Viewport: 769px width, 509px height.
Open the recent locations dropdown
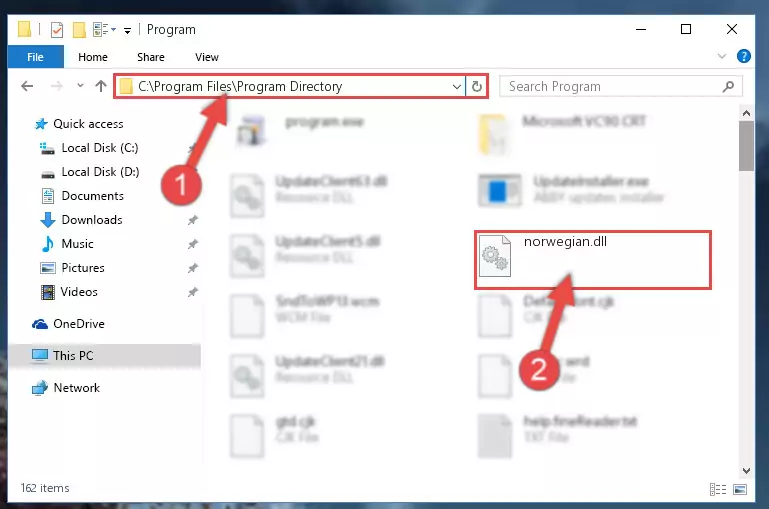tap(80, 86)
